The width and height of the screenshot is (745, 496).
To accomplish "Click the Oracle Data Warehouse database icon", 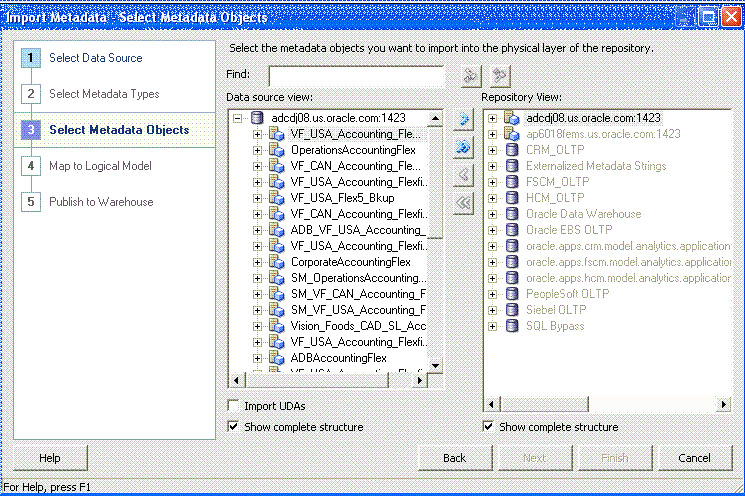I will [512, 214].
